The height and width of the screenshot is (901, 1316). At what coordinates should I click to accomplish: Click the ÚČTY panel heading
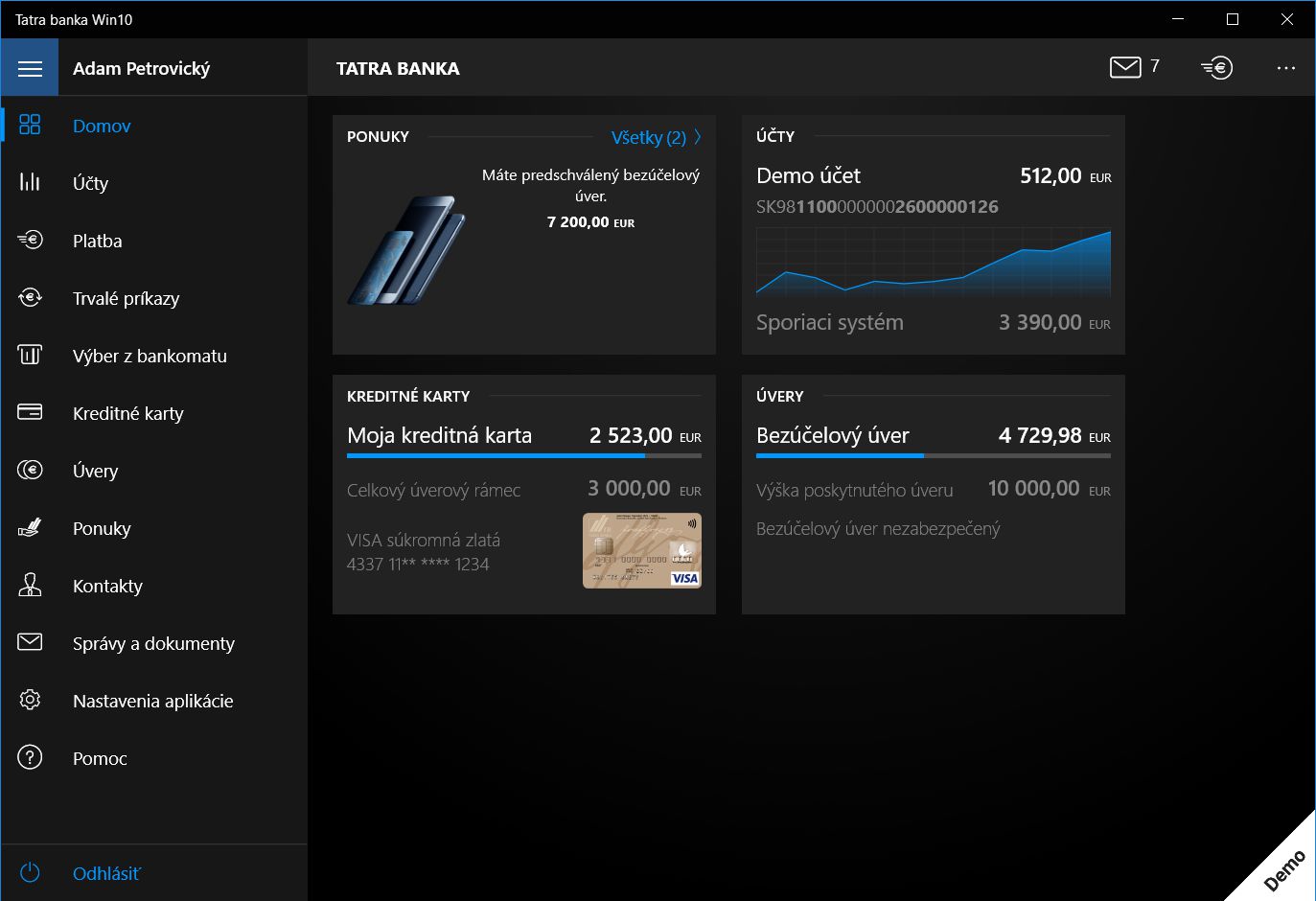775,136
